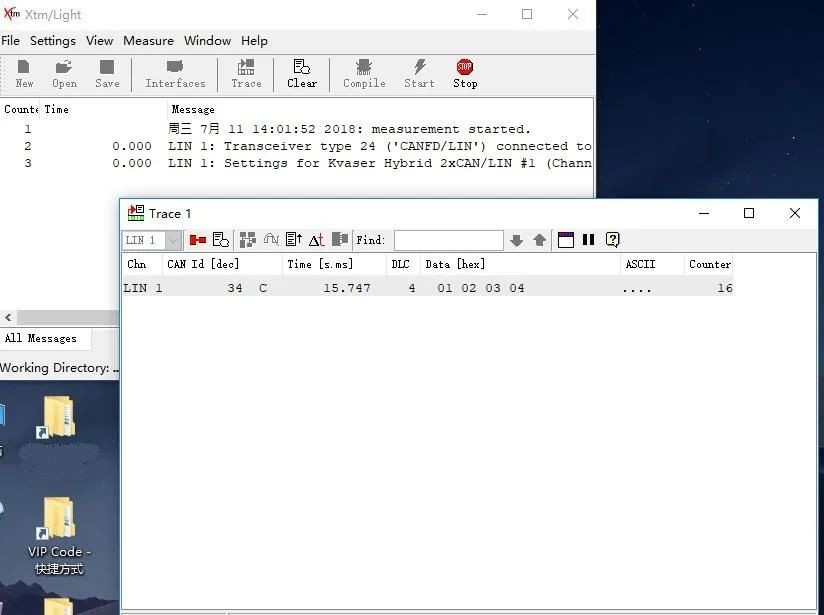Click the Interfaces toolbar icon
Viewport: 824px width, 615px height.
[175, 74]
